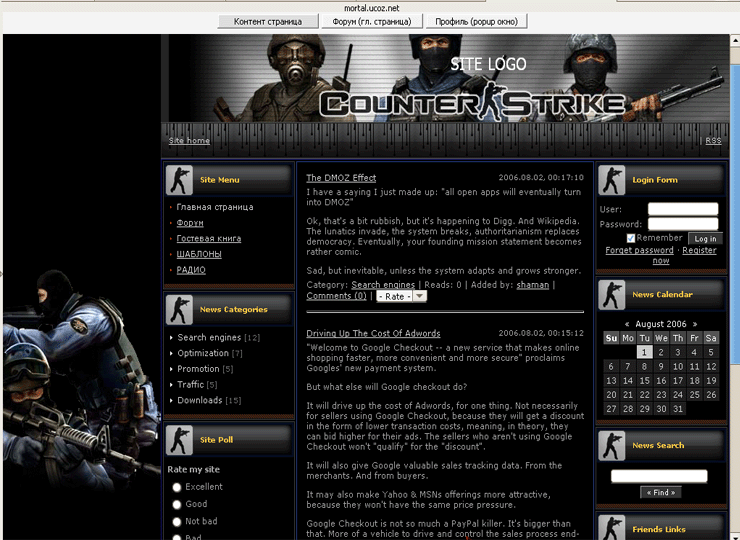740x540 pixels.
Task: Click the News Categories soldier icon
Action: [x=179, y=310]
